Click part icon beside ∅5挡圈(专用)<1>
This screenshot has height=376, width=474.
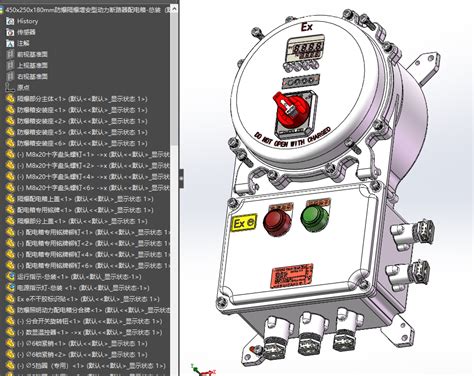pos(10,366)
